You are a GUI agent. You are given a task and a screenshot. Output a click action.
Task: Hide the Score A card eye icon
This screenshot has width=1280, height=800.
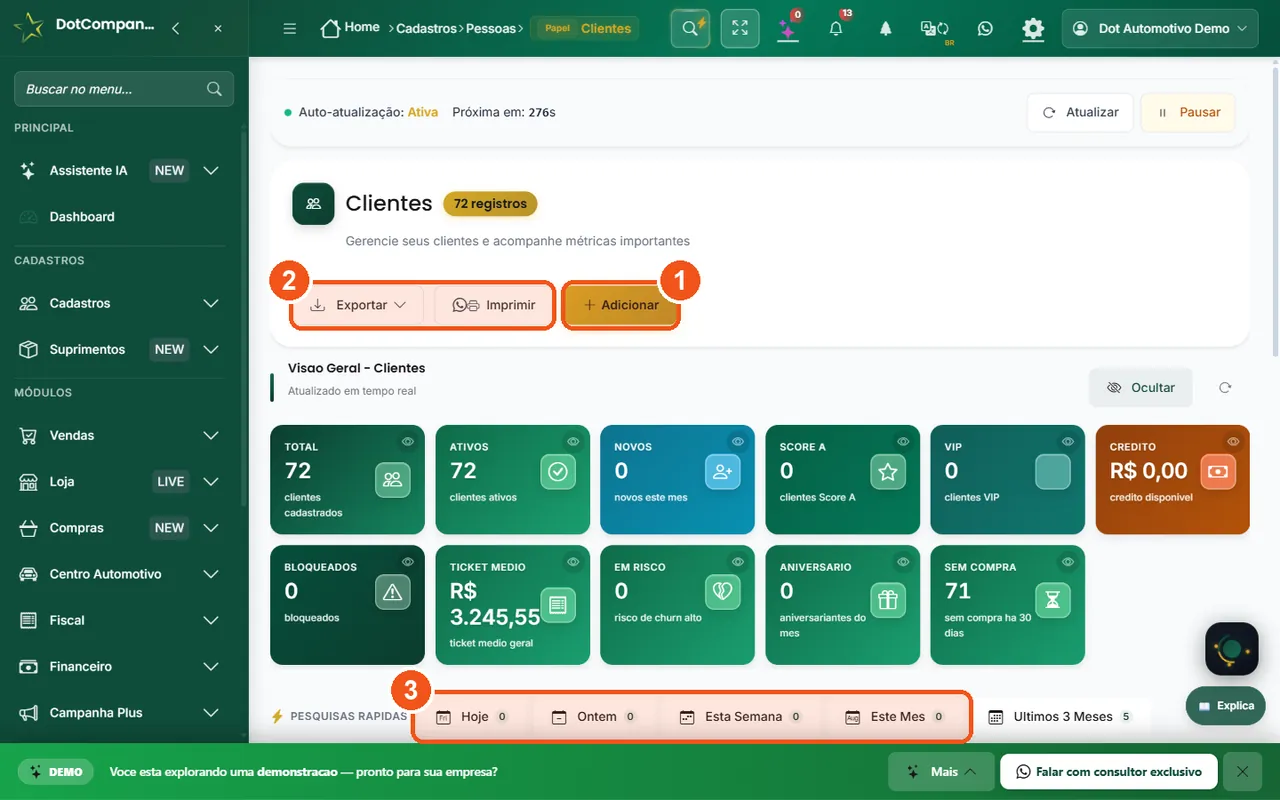(903, 441)
